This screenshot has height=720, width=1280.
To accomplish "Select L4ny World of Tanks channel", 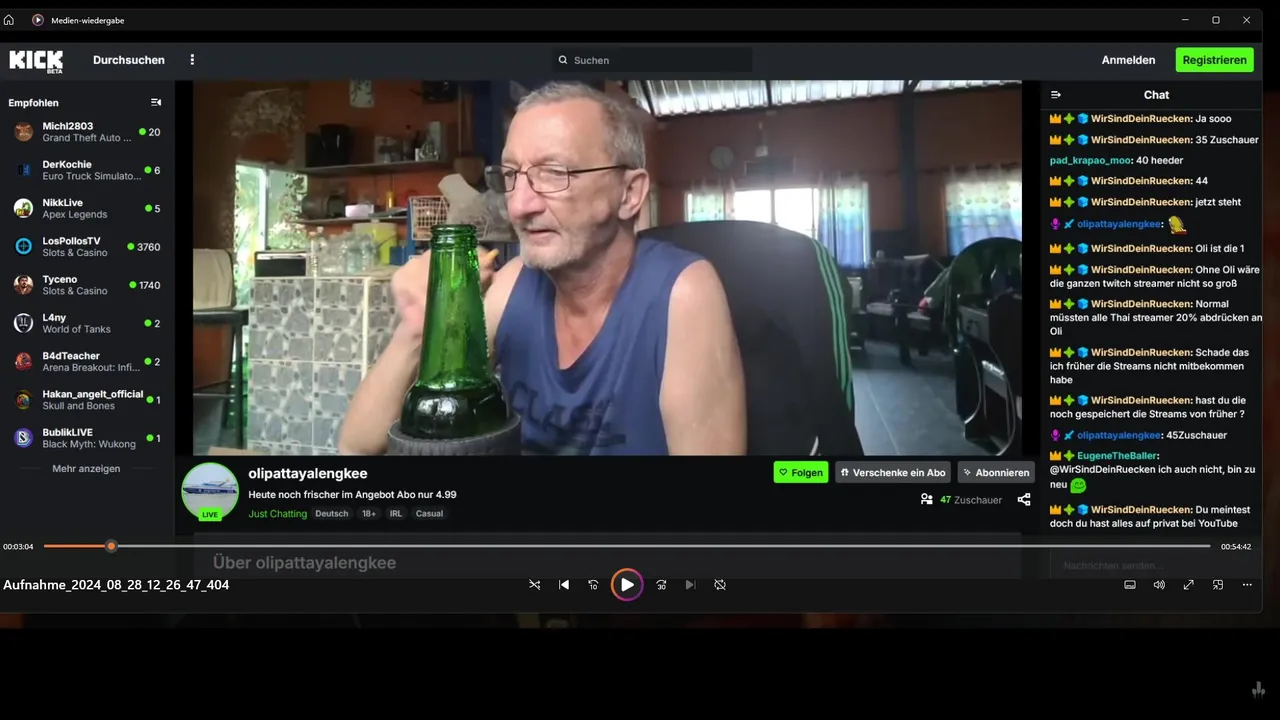I will (87, 323).
